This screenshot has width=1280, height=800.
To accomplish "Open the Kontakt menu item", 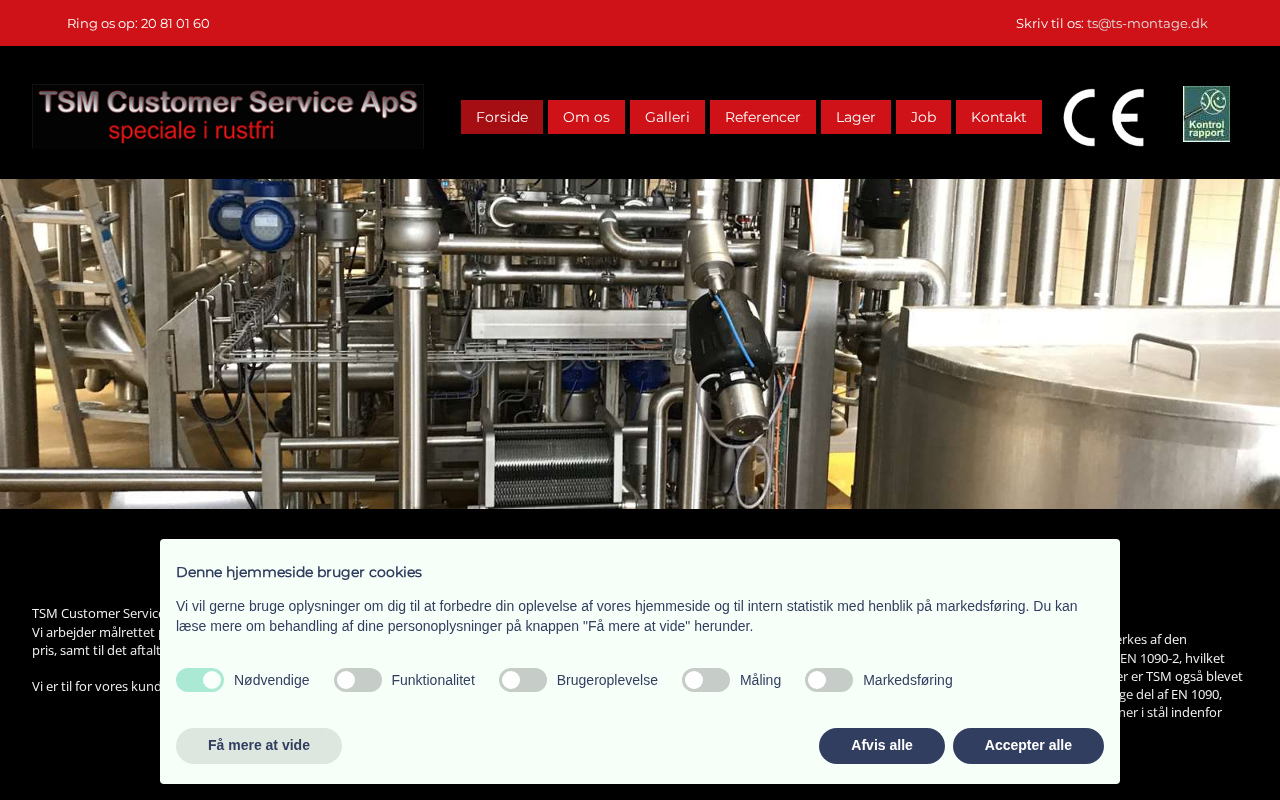I will click(x=999, y=117).
